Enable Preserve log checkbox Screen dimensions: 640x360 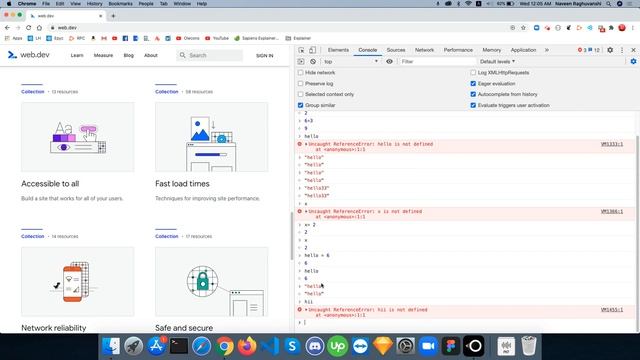point(301,83)
